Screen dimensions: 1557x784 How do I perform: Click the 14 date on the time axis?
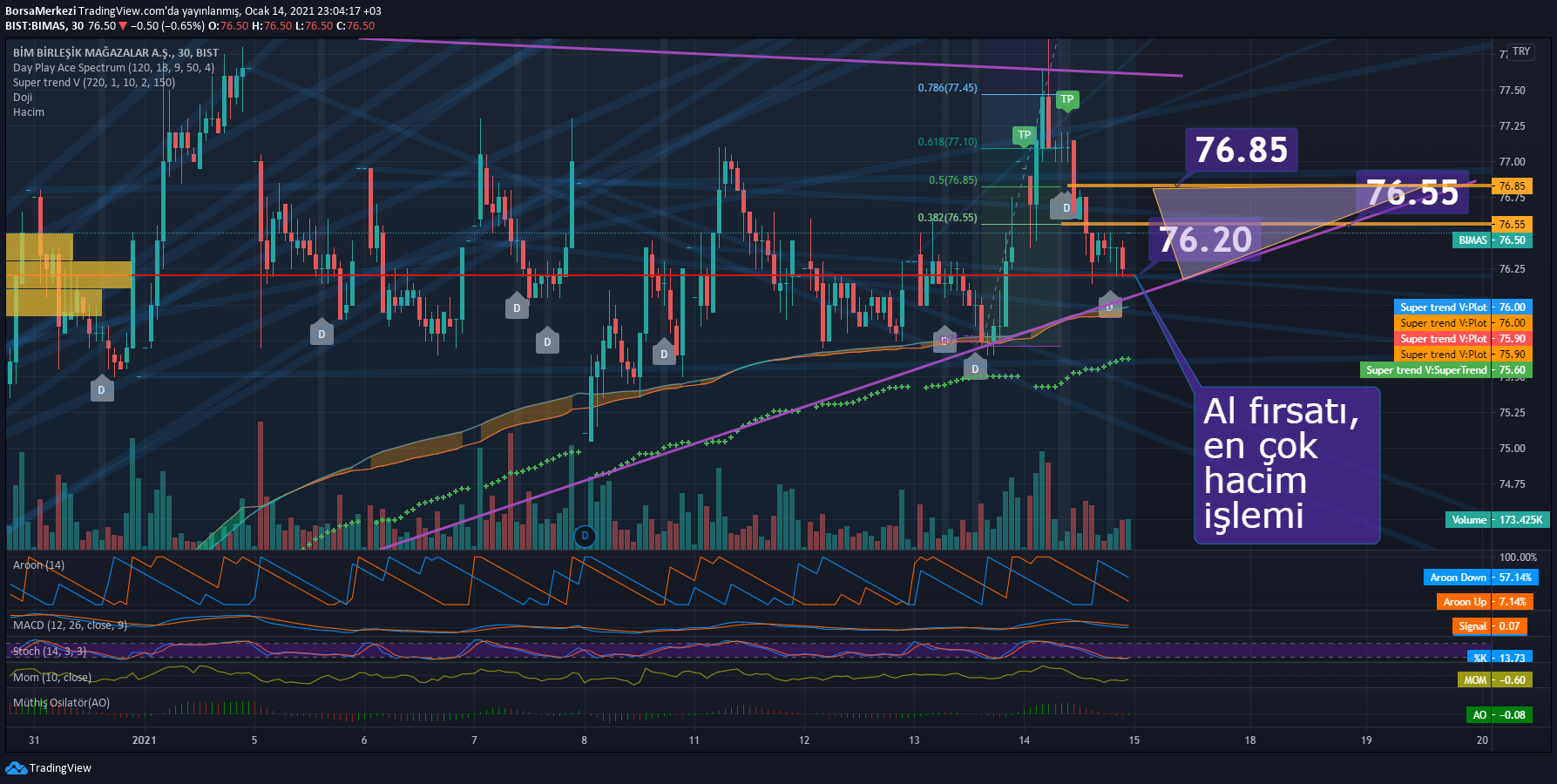click(1024, 740)
